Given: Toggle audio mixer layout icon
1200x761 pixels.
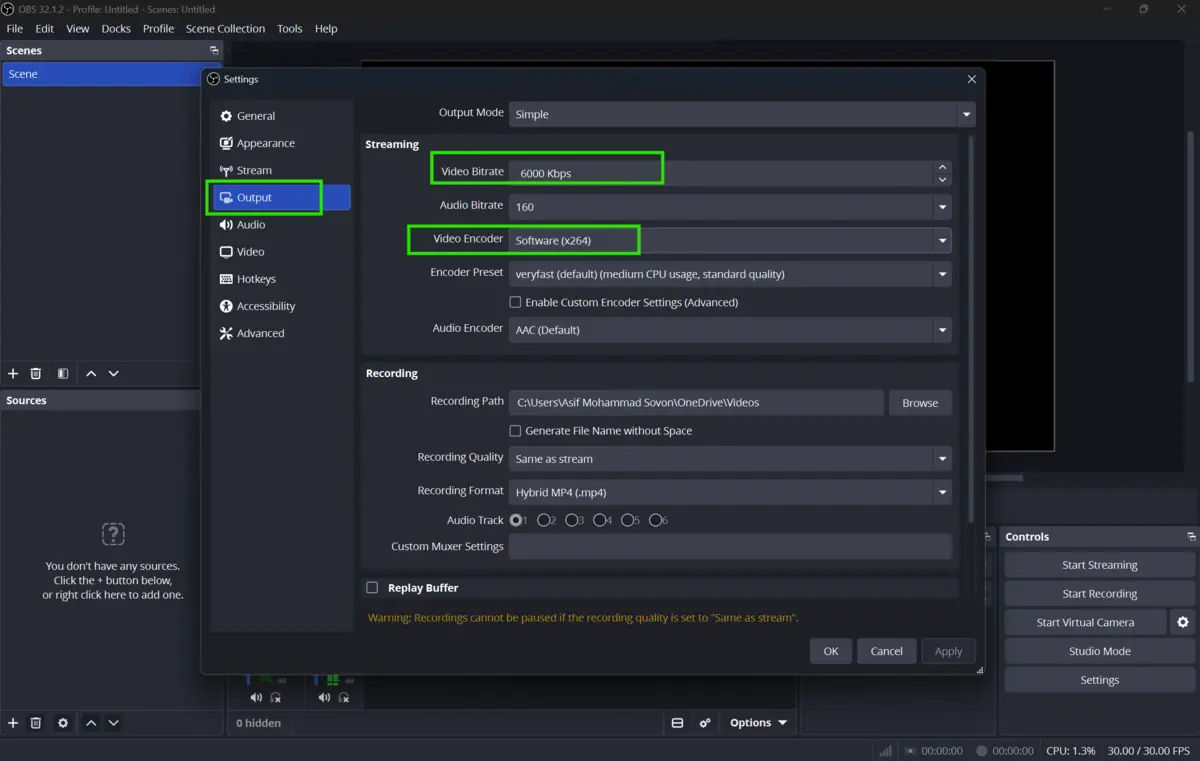Looking at the screenshot, I should coord(677,722).
